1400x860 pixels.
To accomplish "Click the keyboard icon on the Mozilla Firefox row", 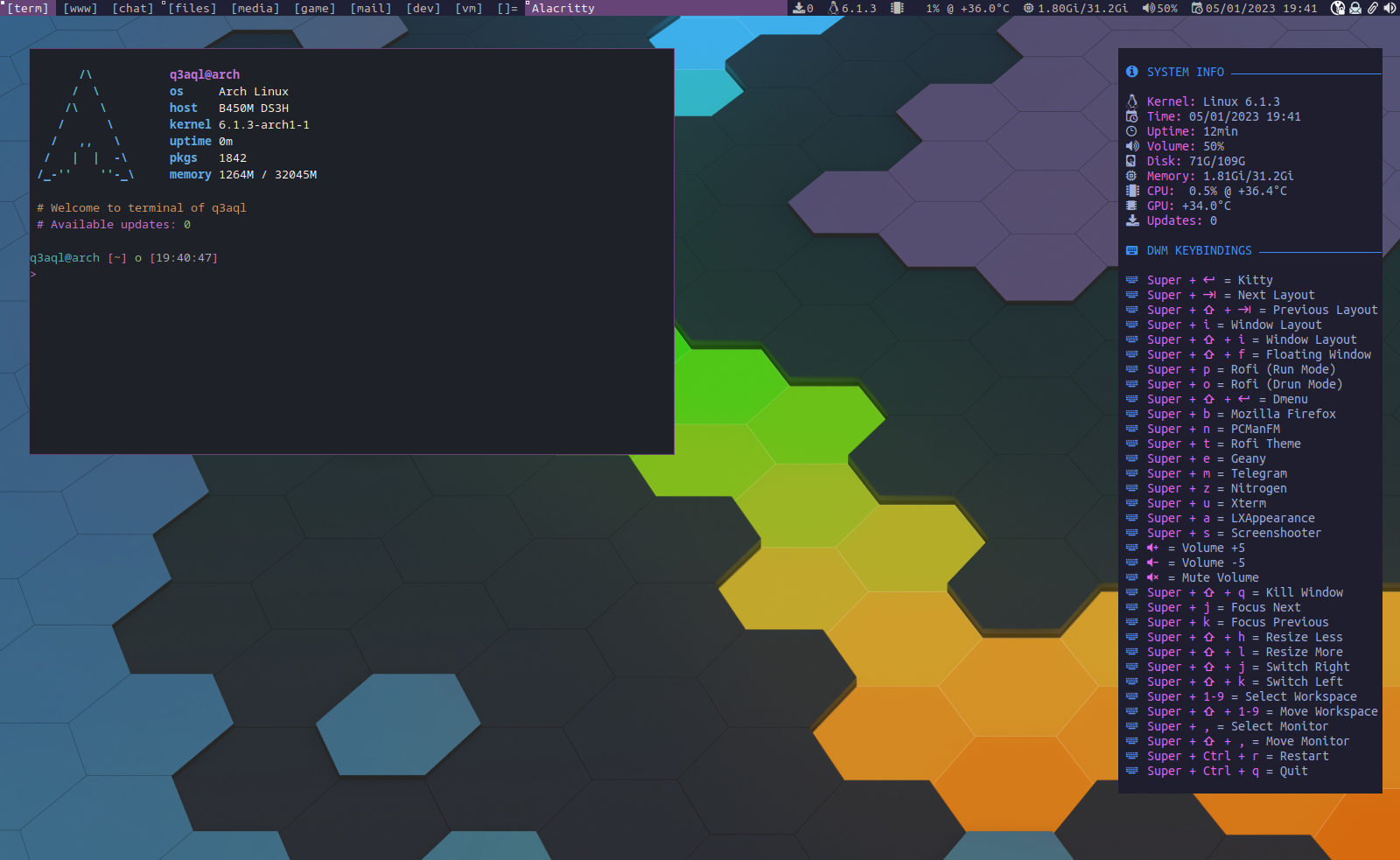I will point(1132,414).
